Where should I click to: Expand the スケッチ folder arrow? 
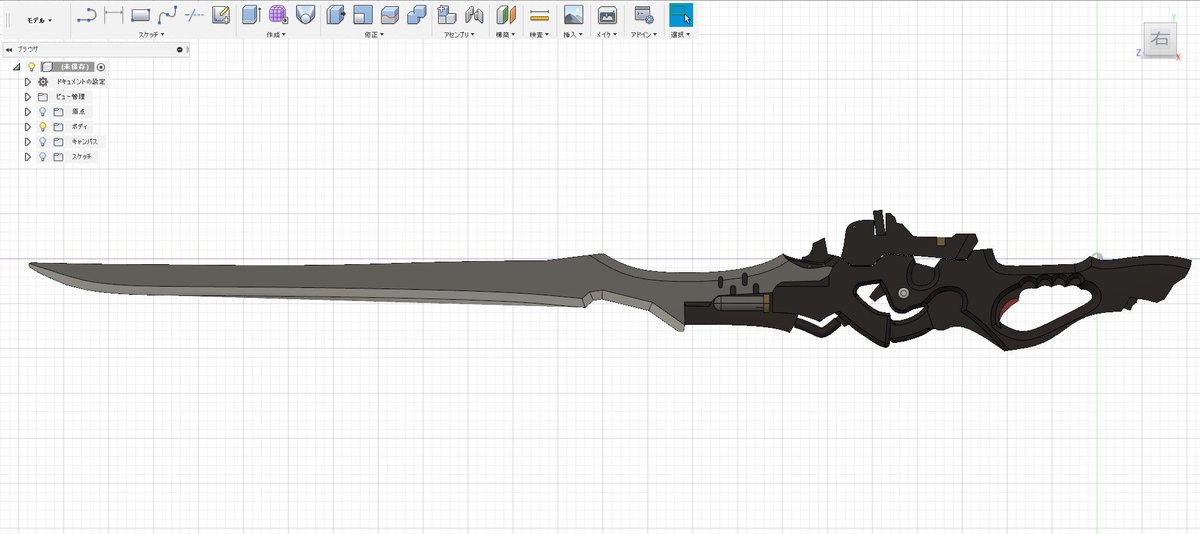[28, 157]
